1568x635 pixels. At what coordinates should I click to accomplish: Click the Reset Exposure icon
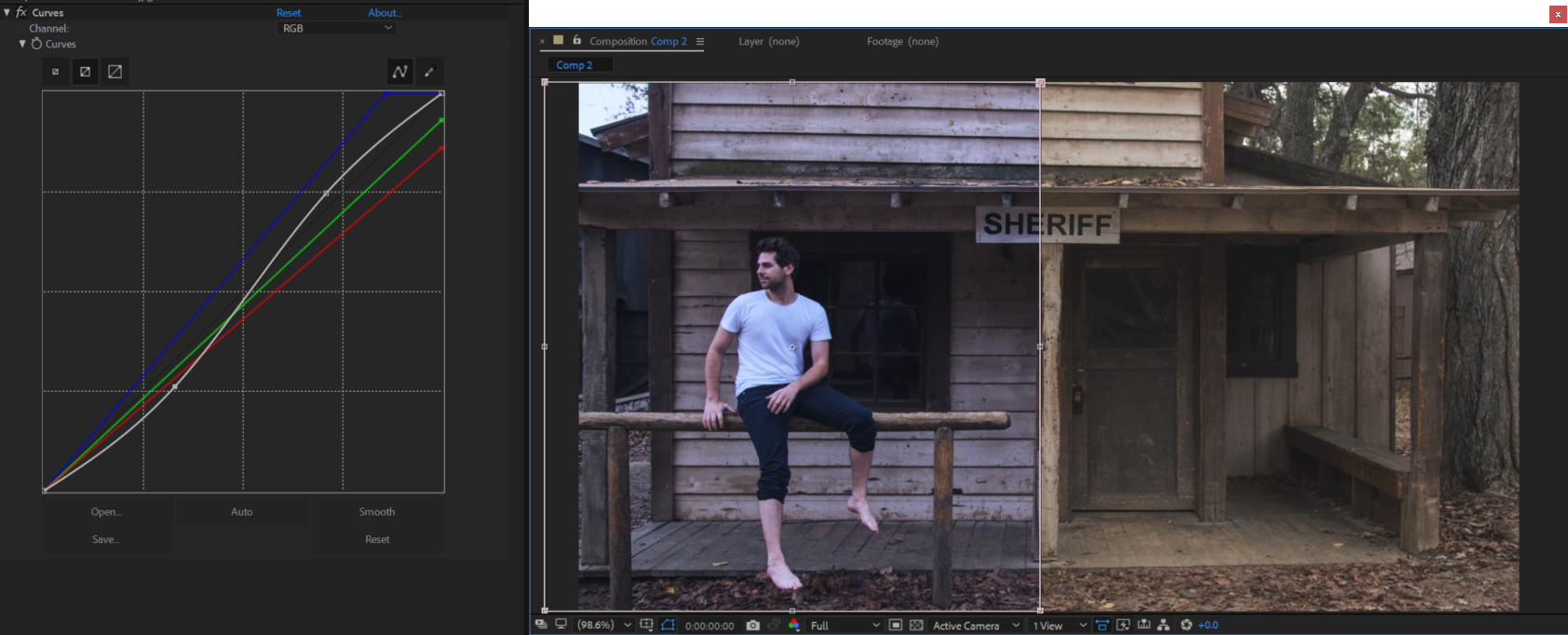[x=1186, y=625]
